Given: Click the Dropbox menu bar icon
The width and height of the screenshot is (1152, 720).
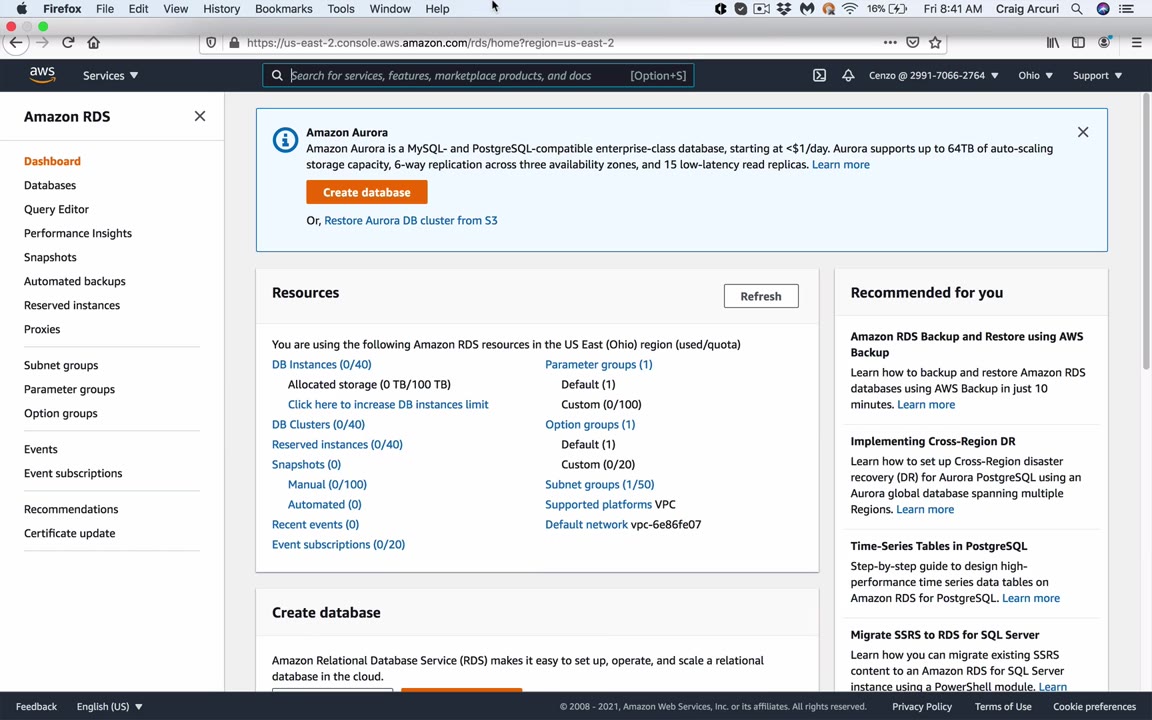Looking at the screenshot, I should (x=784, y=9).
